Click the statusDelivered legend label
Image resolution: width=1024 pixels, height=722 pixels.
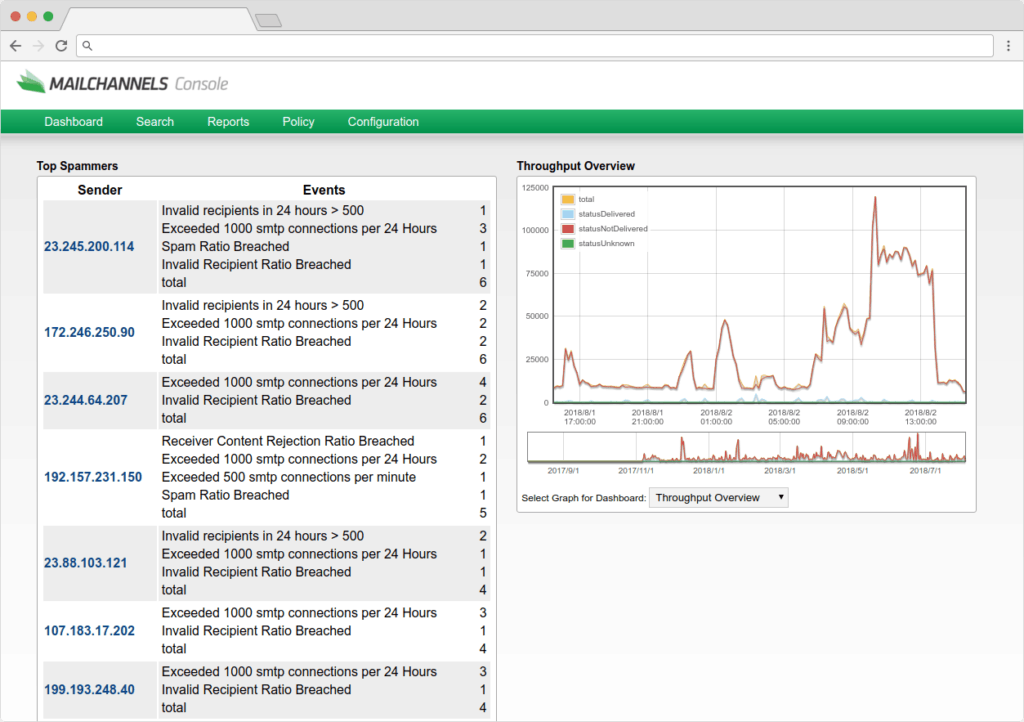click(x=607, y=214)
